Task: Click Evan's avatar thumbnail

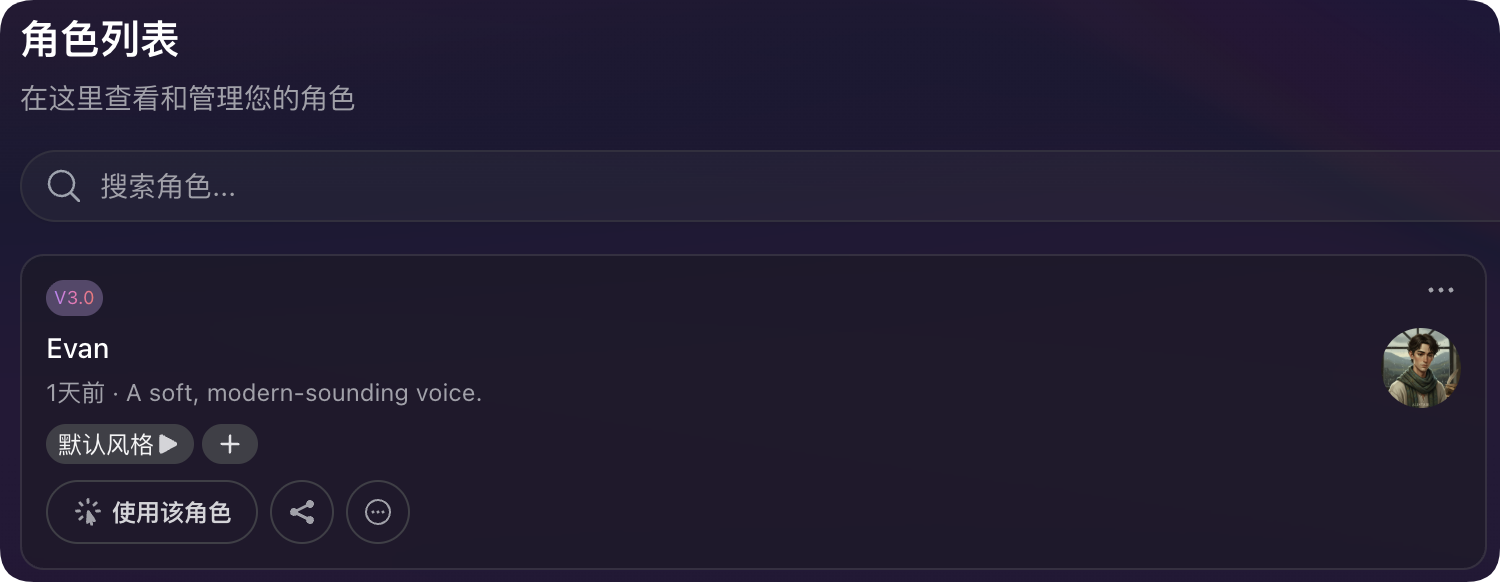Action: [x=1421, y=368]
